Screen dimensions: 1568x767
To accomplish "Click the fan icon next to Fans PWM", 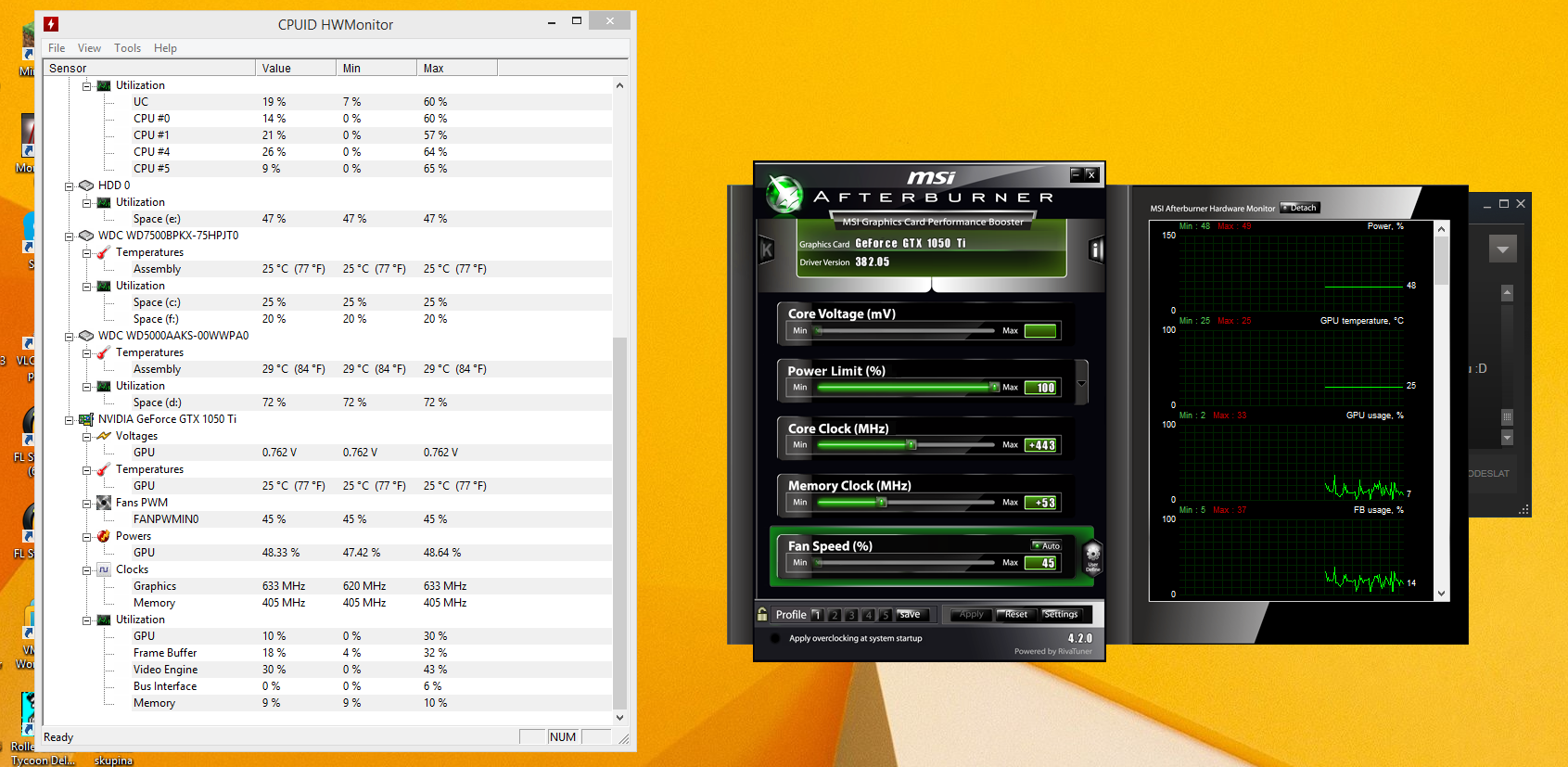I will [104, 503].
